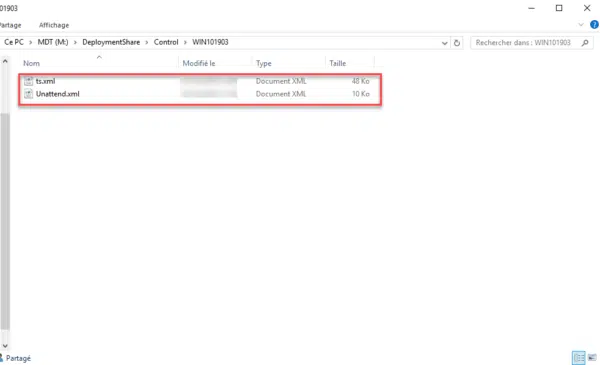Navigate to Ce PC in breadcrumb

click(14, 42)
